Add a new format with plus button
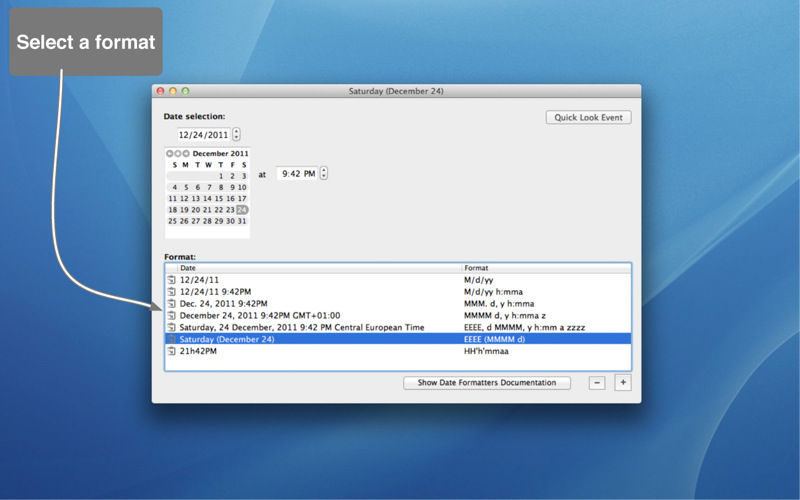 pos(623,383)
